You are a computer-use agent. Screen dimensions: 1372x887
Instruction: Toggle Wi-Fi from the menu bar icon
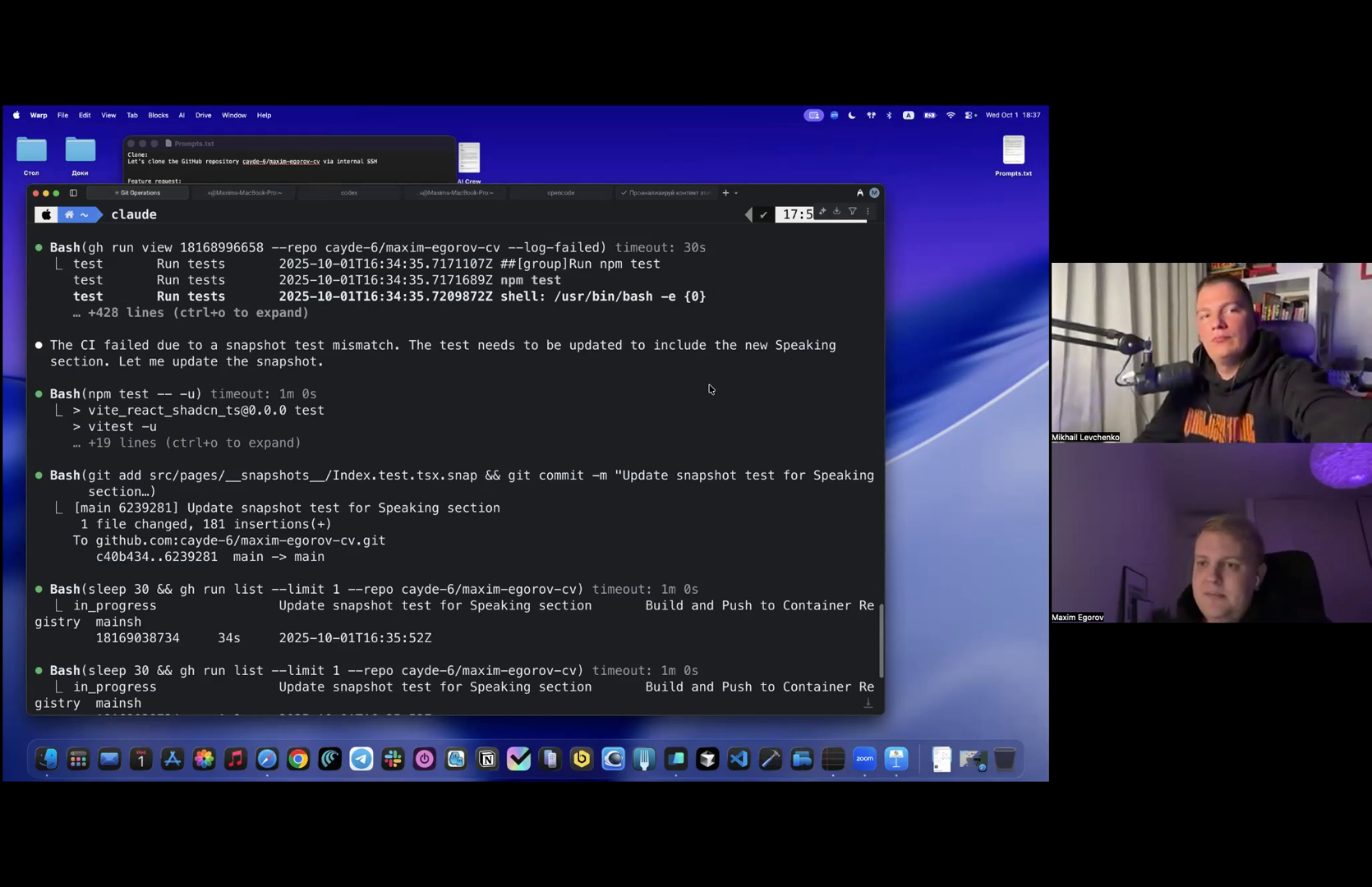tap(951, 115)
